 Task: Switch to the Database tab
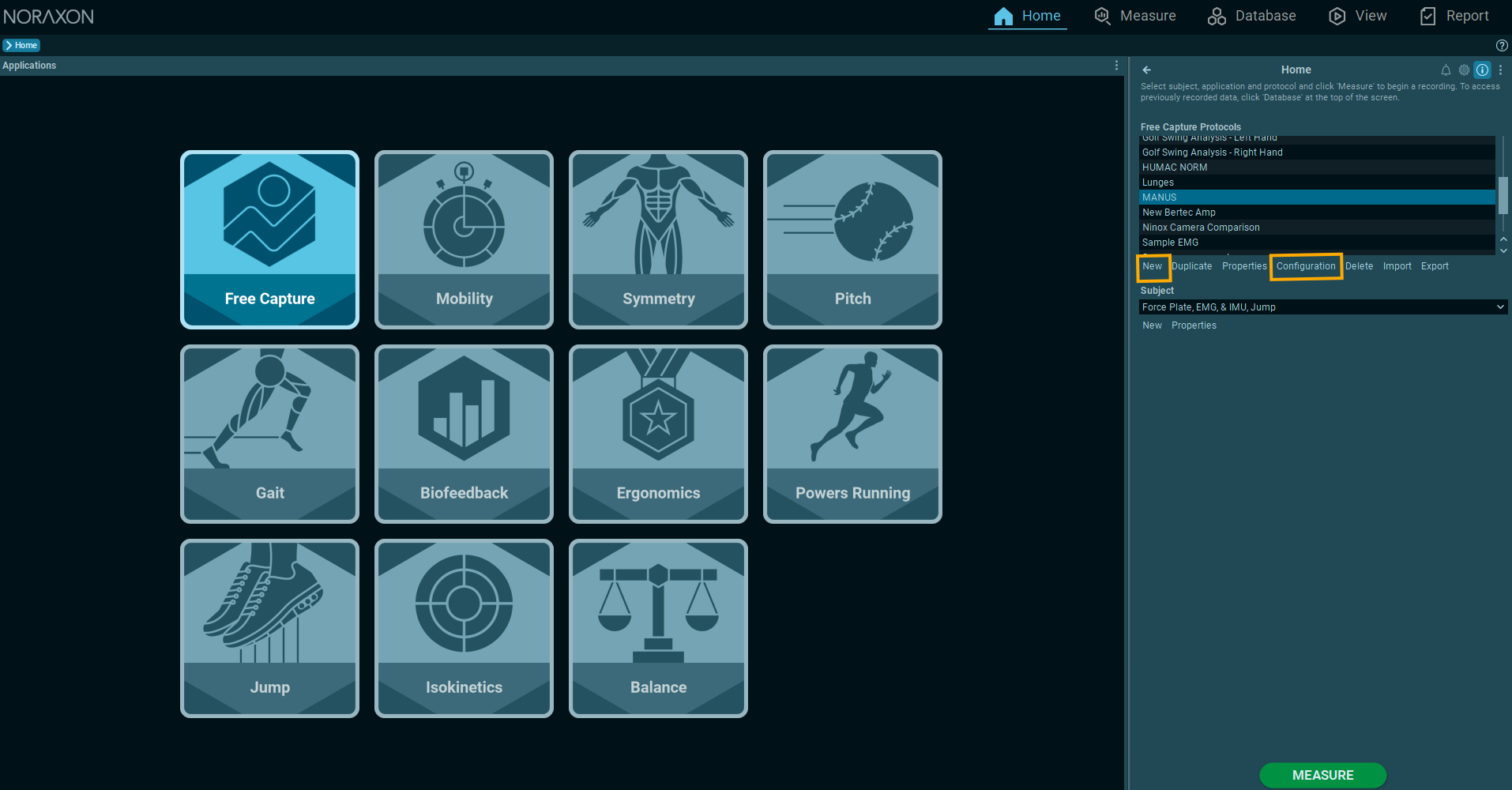[1251, 16]
